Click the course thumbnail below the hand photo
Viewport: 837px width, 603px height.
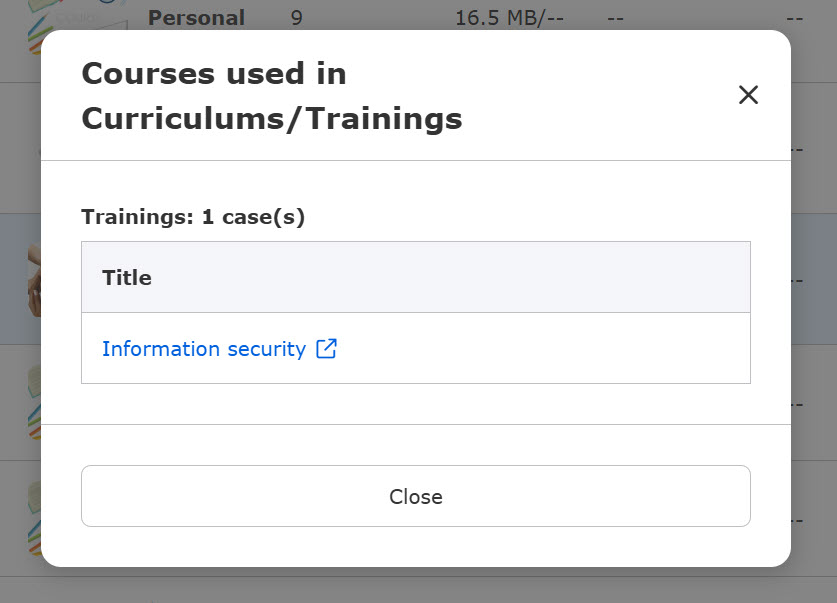point(34,402)
